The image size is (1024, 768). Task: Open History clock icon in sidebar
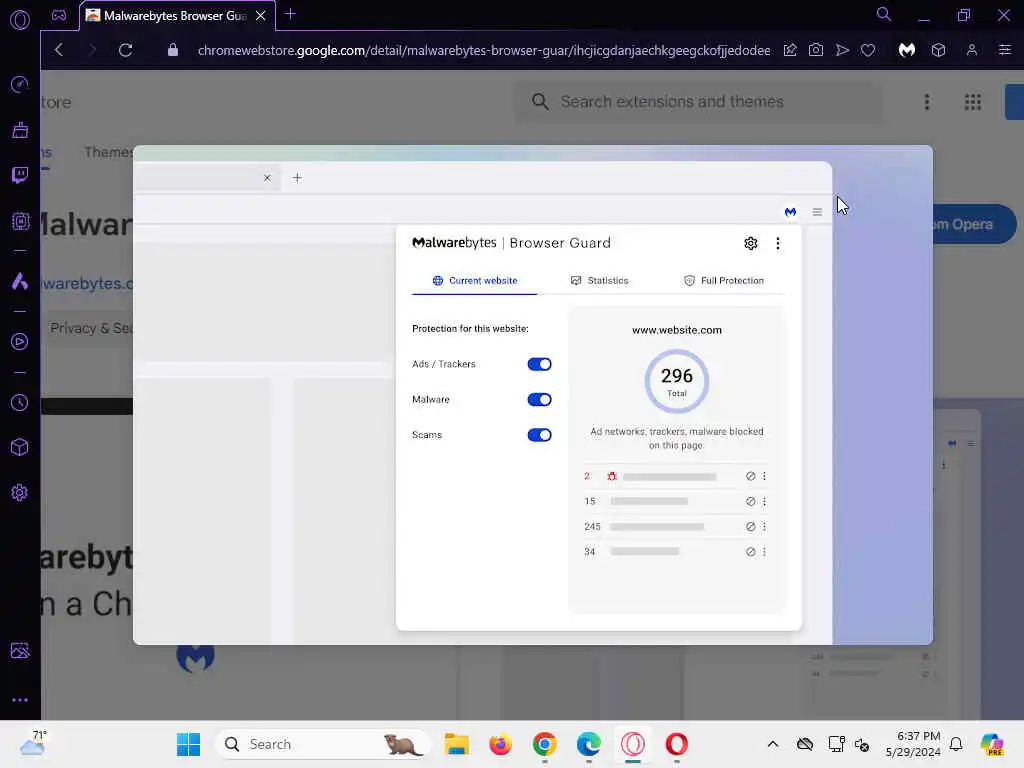(20, 402)
